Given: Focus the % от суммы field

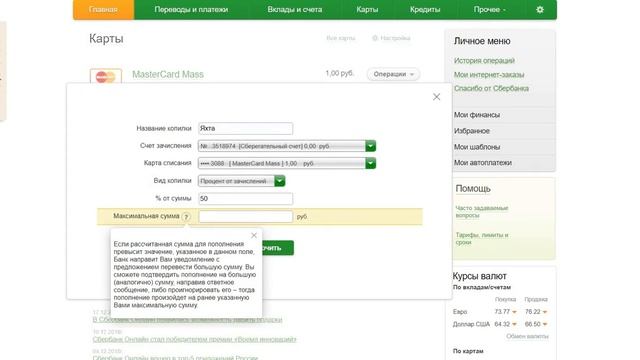Looking at the screenshot, I should coord(245,198).
